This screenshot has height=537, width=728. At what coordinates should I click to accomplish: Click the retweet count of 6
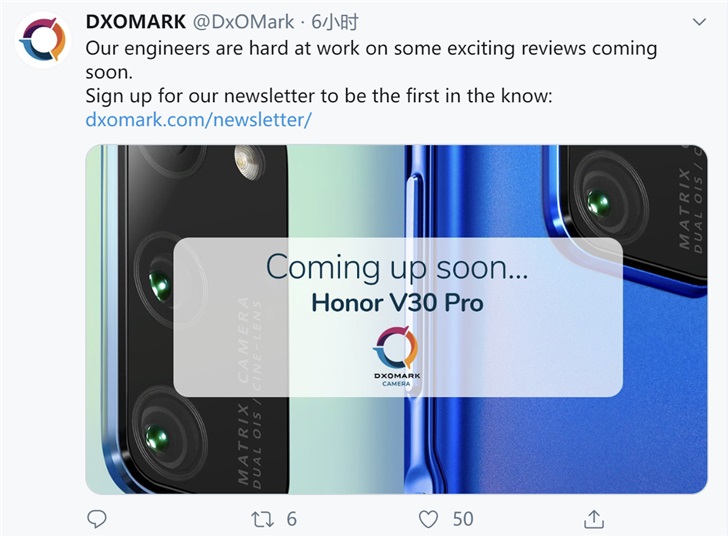point(292,518)
